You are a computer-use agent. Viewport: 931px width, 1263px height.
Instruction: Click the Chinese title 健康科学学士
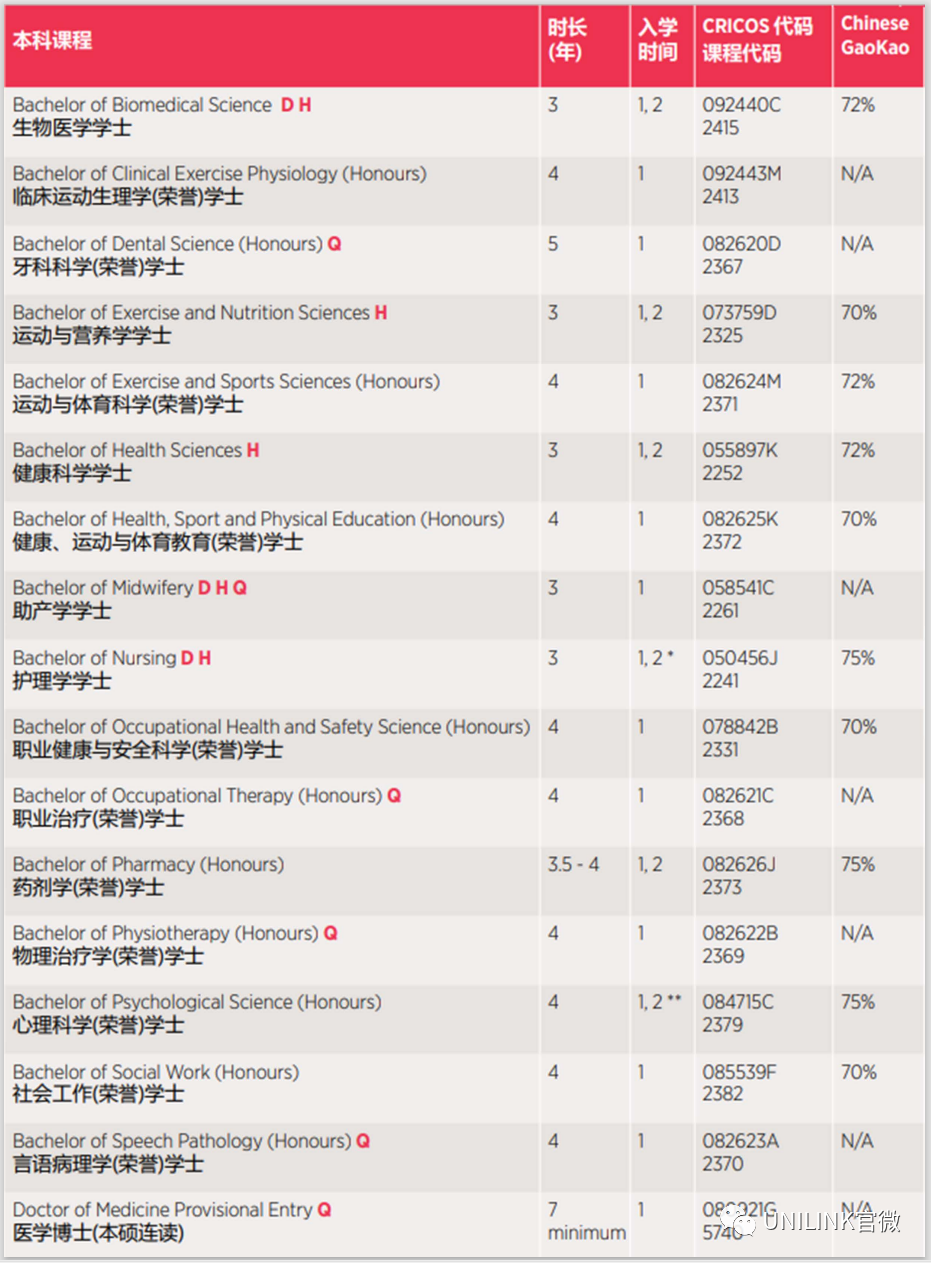pos(72,474)
